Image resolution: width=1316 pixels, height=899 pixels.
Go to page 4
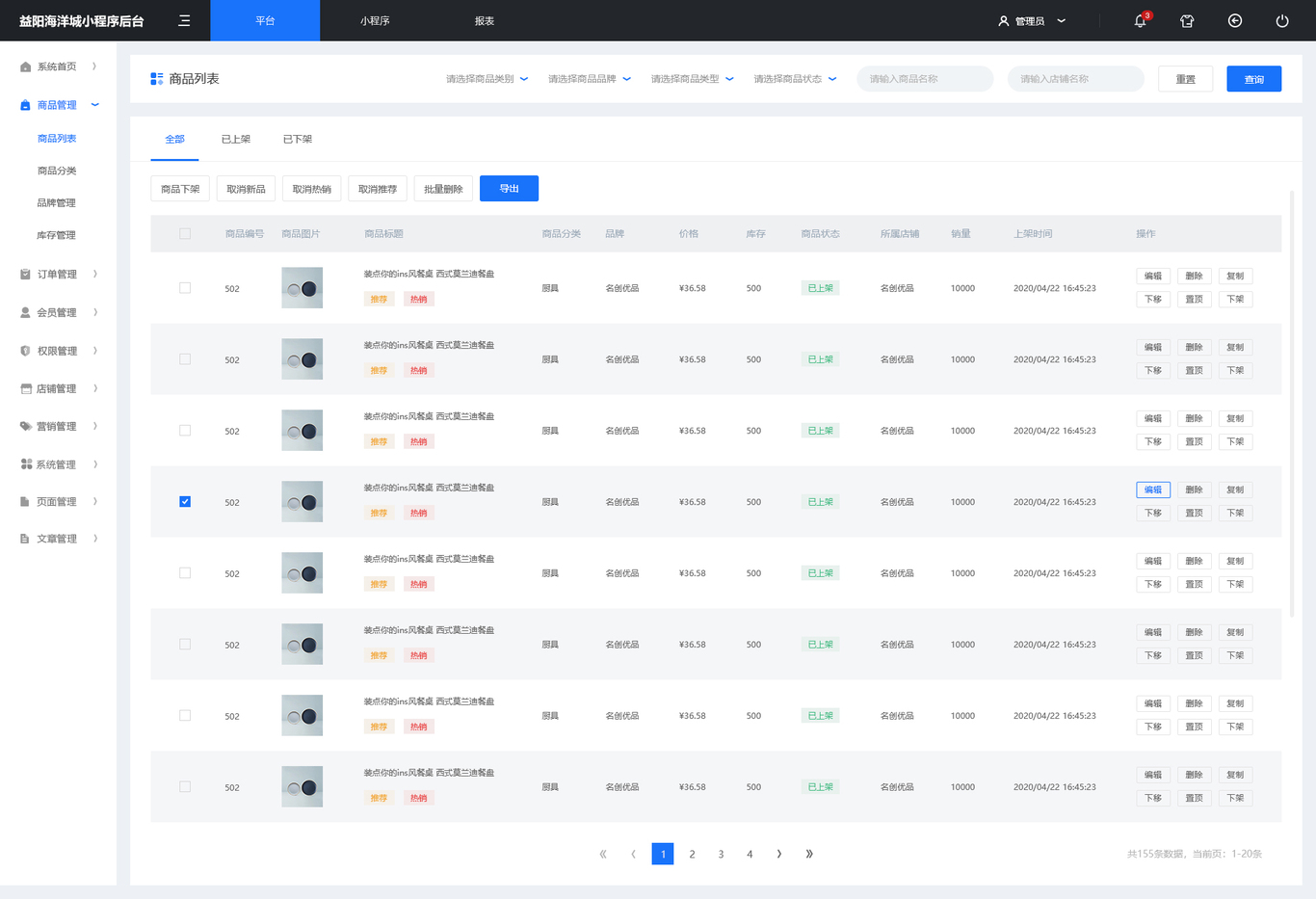tap(750, 854)
